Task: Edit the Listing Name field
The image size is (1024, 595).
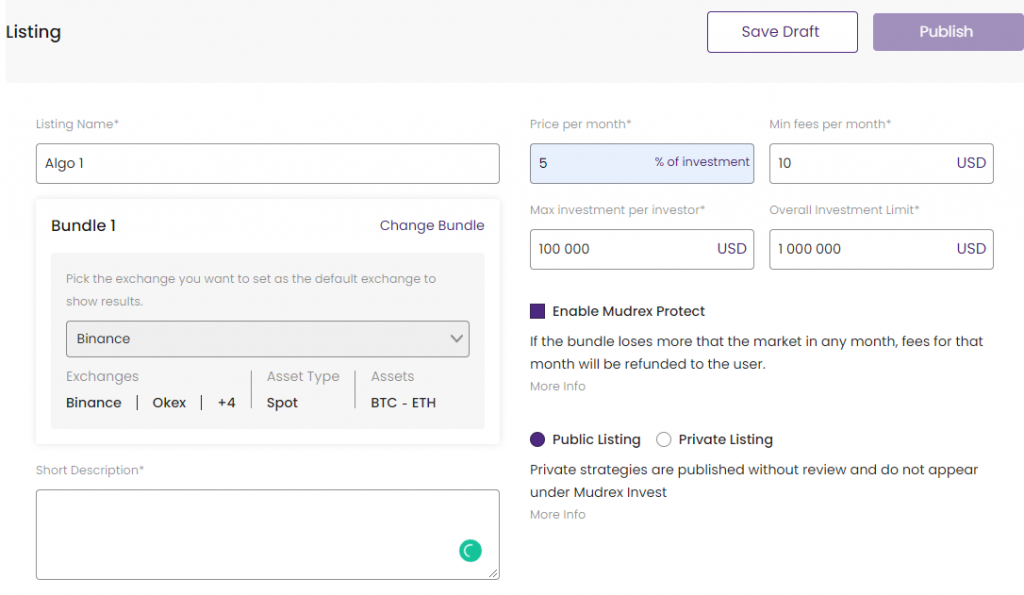Action: (x=268, y=163)
